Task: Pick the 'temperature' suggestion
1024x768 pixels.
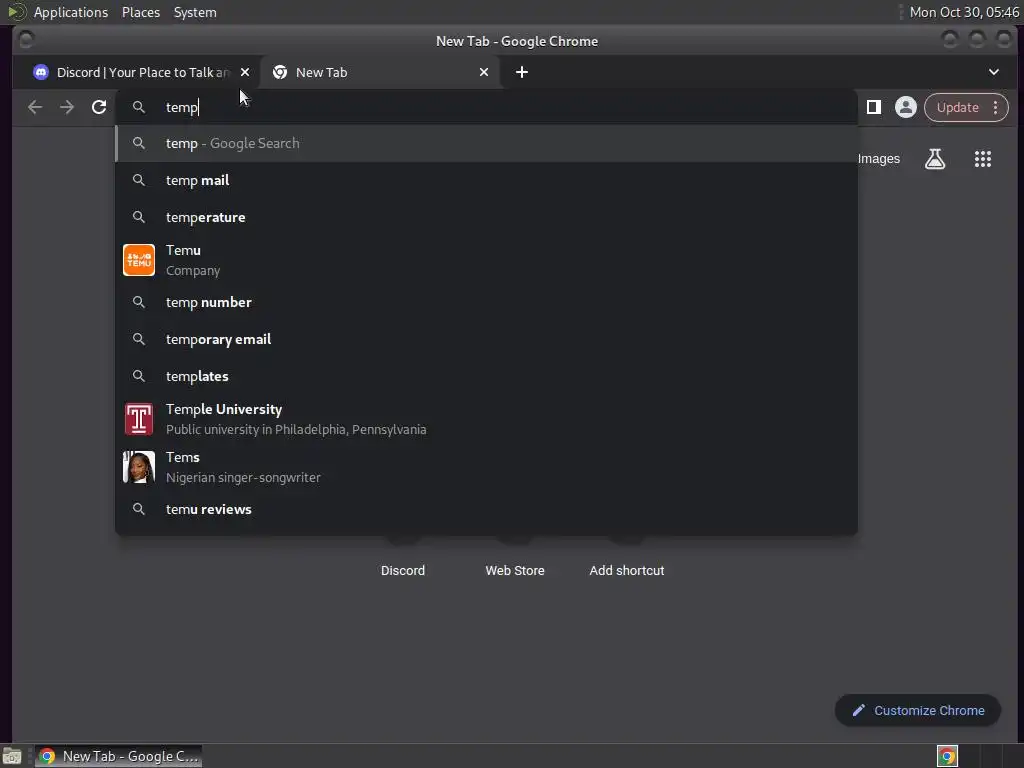Action: coord(486,217)
